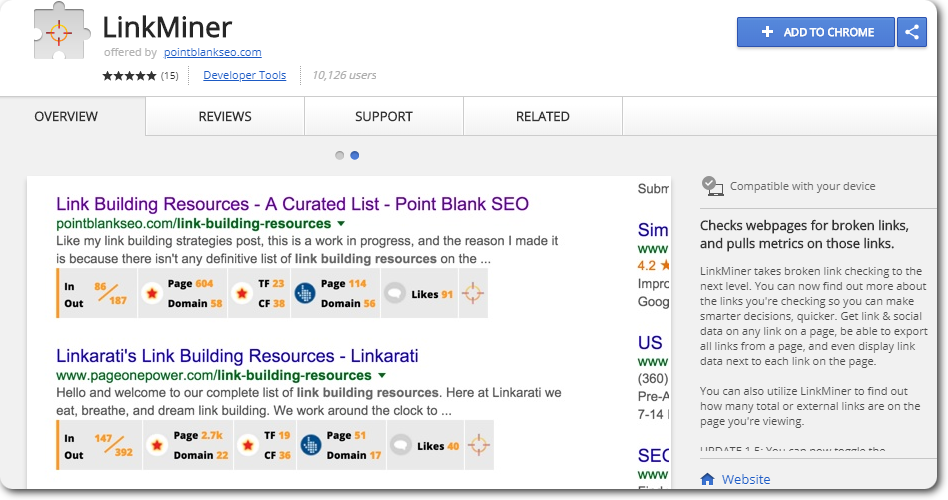This screenshot has height=500, width=948.
Task: Open the Developer Tools category link
Action: [244, 75]
